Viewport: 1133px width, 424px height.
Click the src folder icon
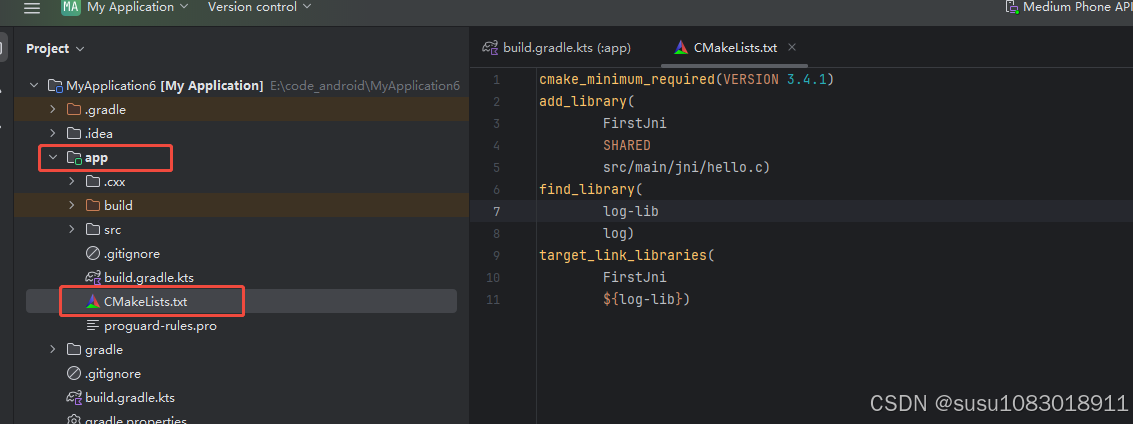pos(92,230)
